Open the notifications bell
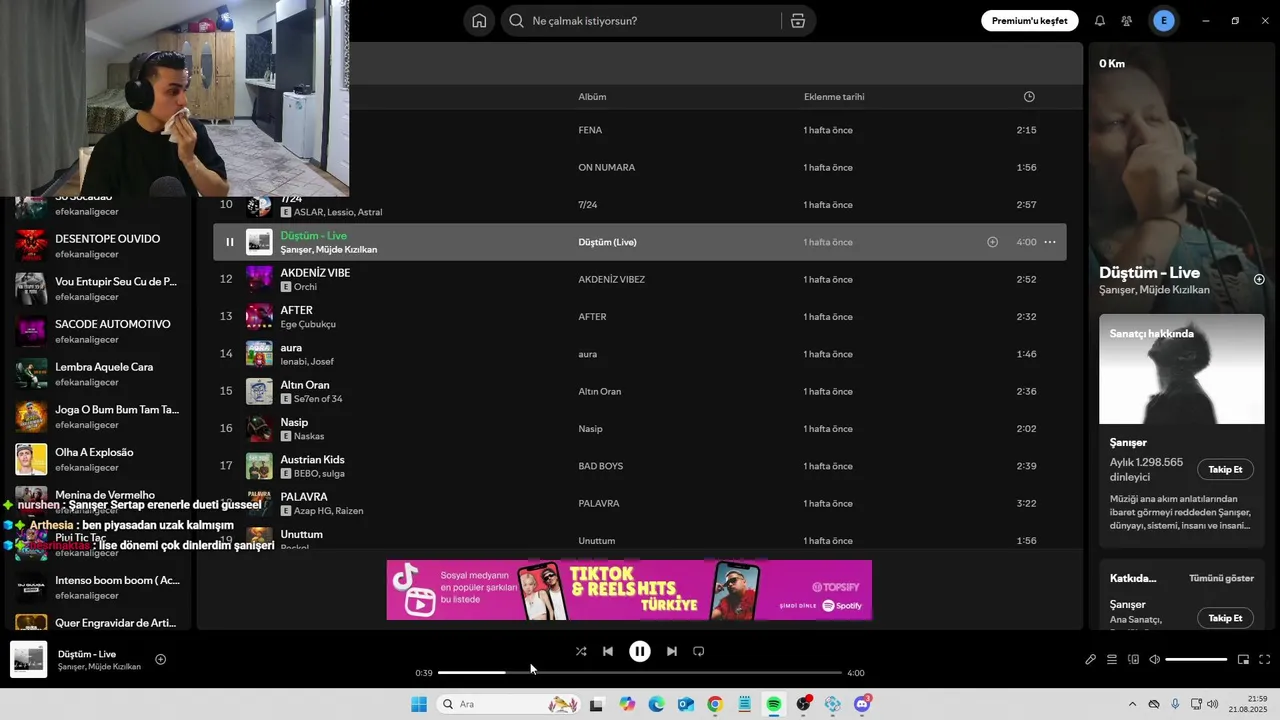Screen dimensions: 1280x720 click(1100, 21)
